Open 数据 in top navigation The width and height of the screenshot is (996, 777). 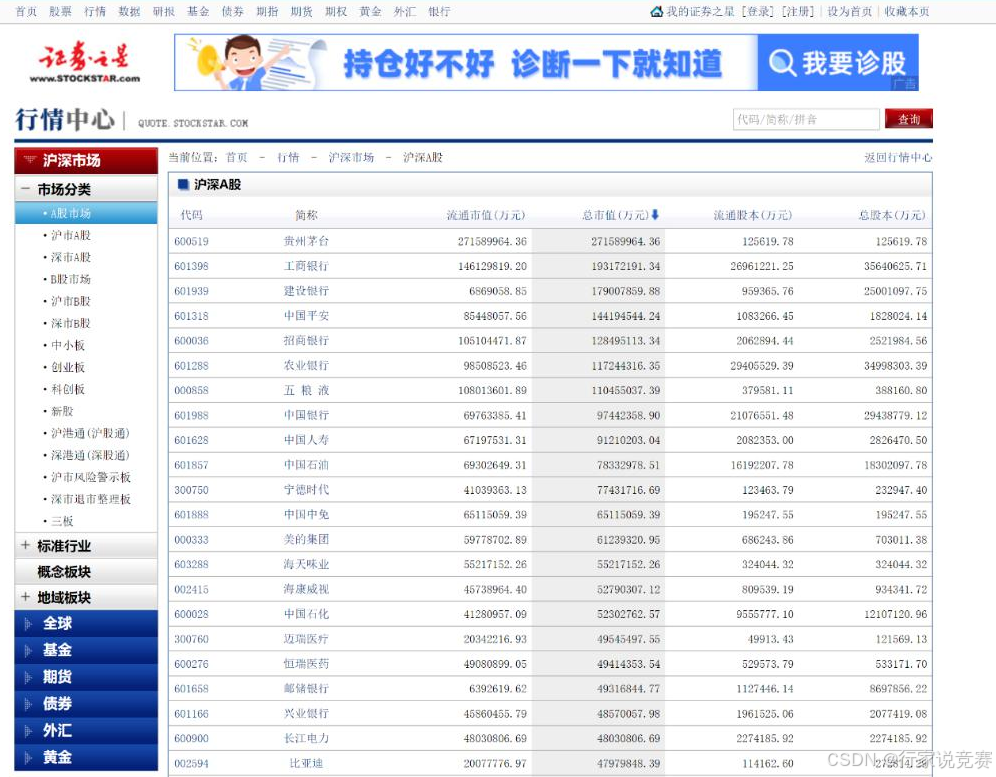130,11
